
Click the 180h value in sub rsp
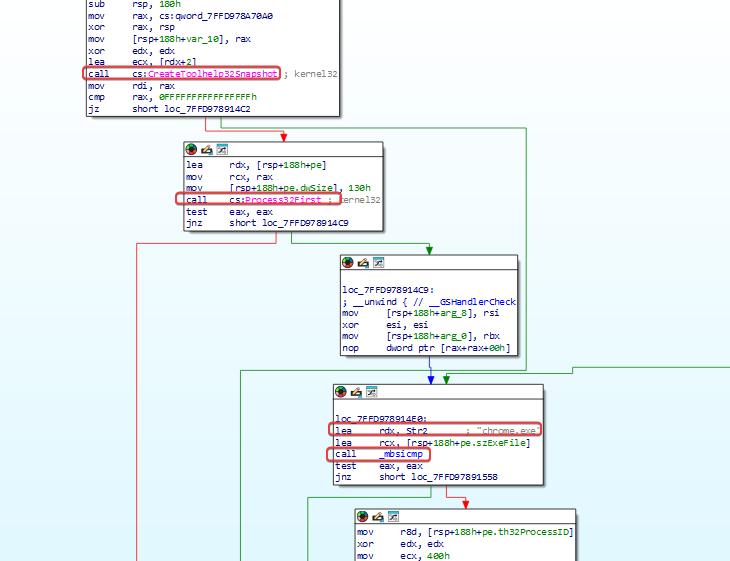click(169, 4)
